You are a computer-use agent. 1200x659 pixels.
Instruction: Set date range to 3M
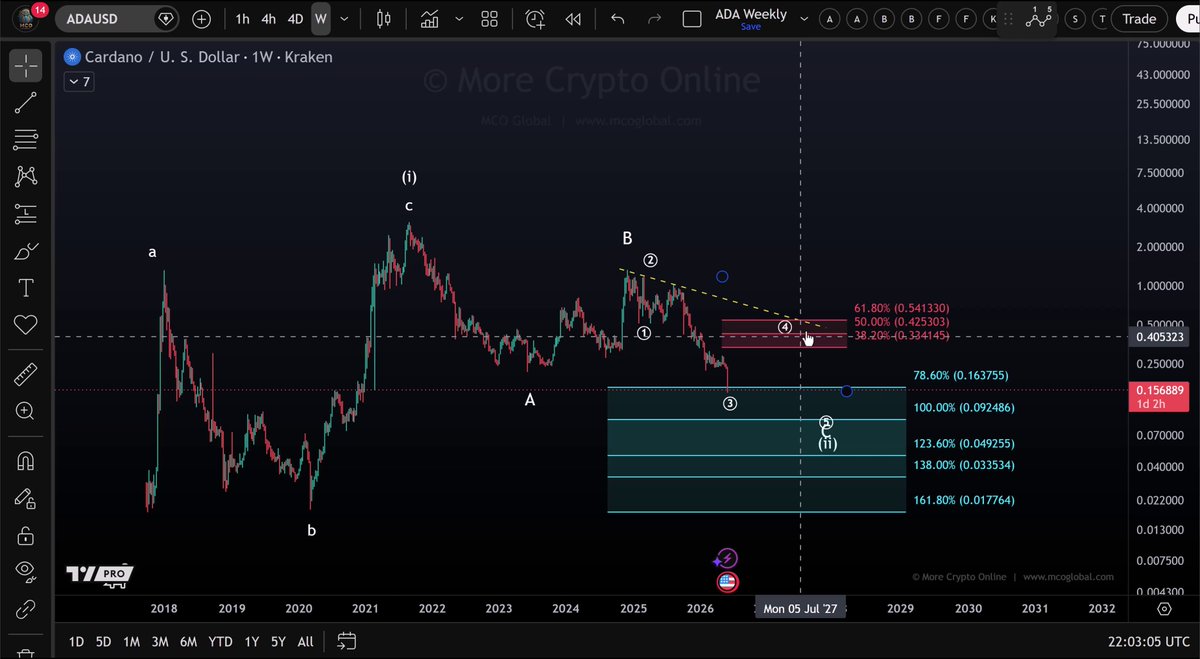(x=160, y=641)
